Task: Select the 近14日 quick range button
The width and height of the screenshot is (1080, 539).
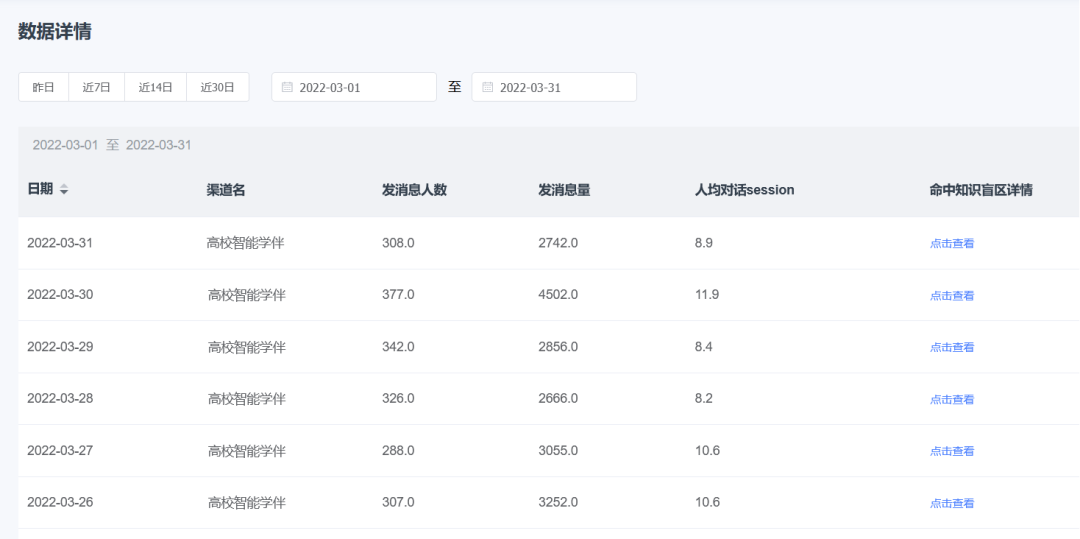Action: pyautogui.click(x=156, y=87)
